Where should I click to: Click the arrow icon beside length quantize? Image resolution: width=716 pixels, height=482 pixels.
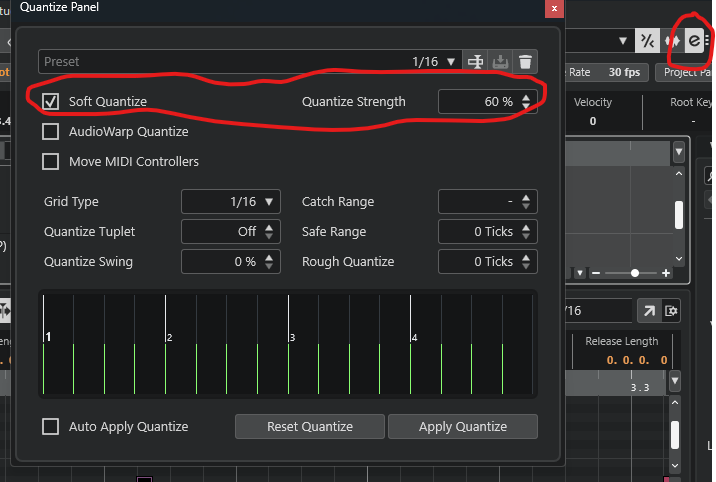(x=648, y=311)
